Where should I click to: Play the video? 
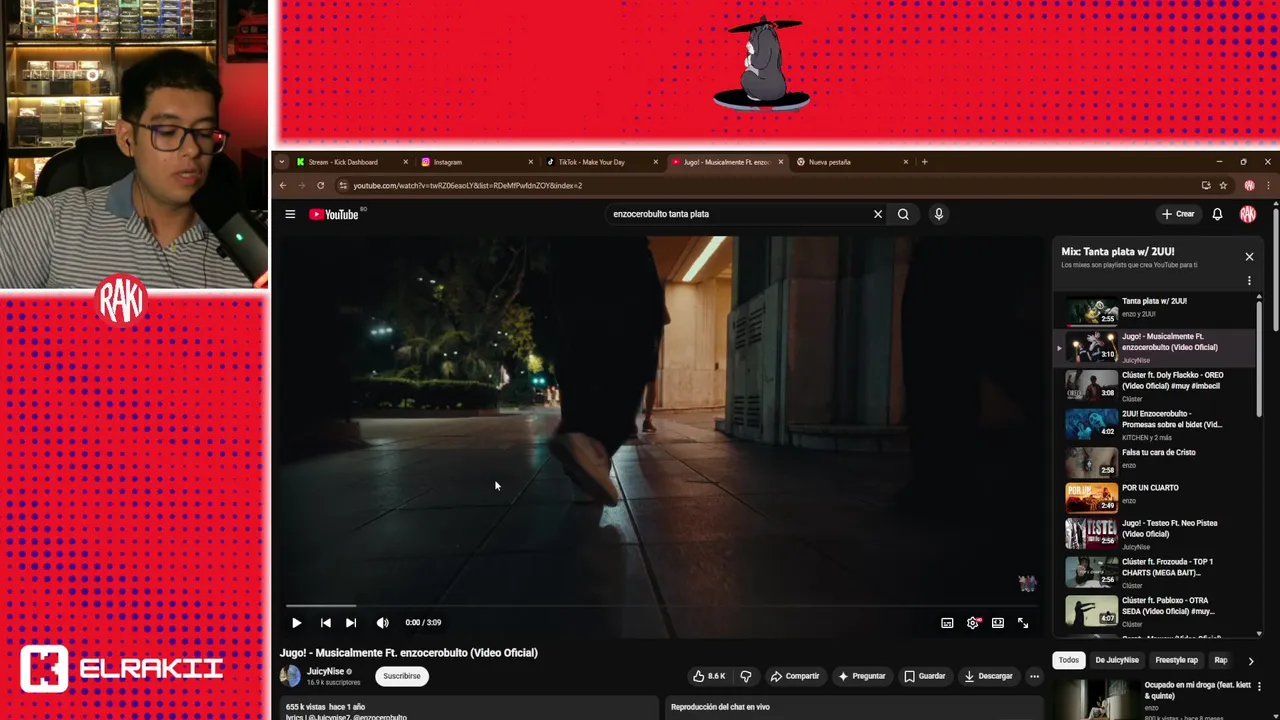pyautogui.click(x=296, y=623)
